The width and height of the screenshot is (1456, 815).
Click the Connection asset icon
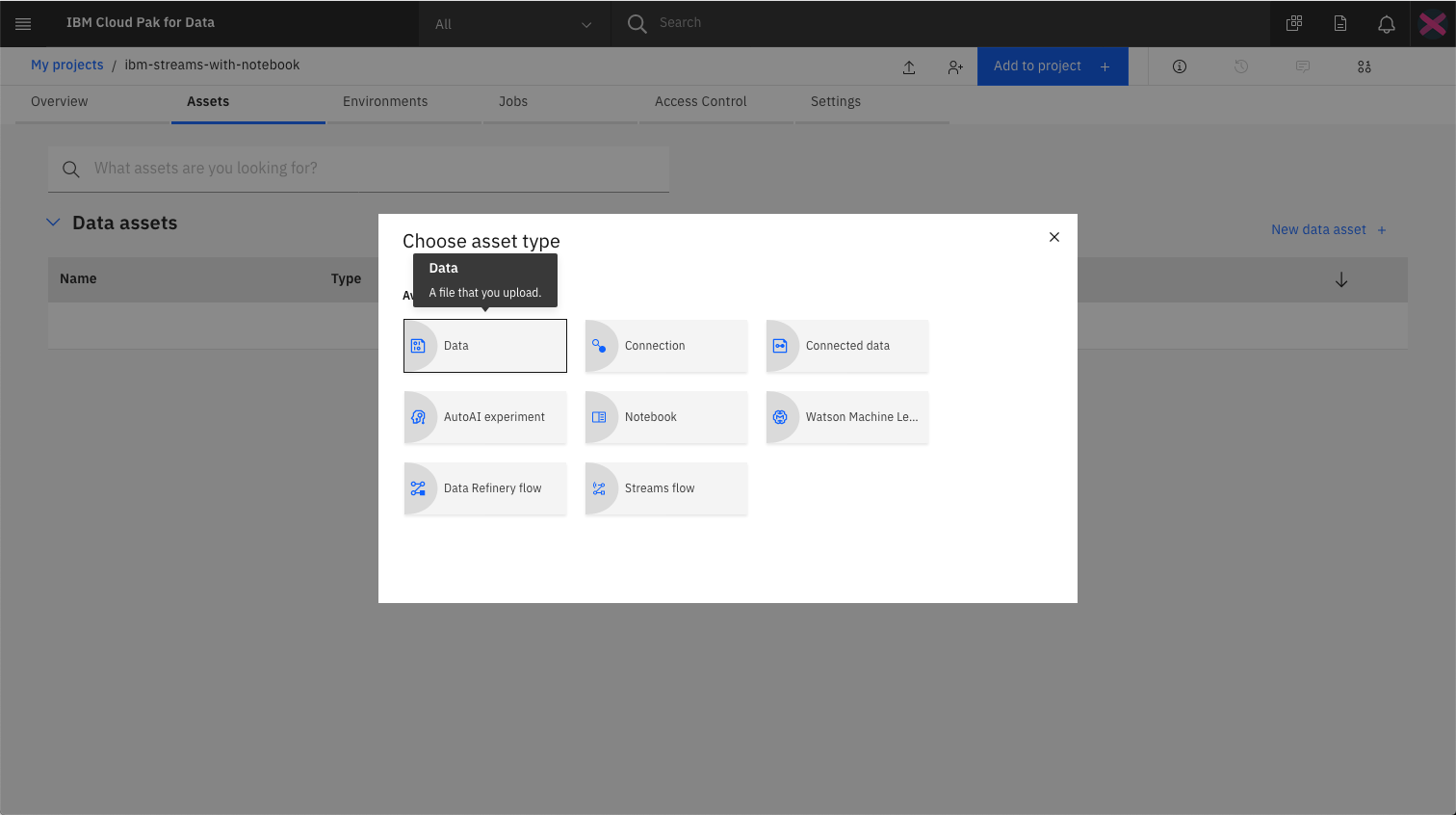point(599,346)
